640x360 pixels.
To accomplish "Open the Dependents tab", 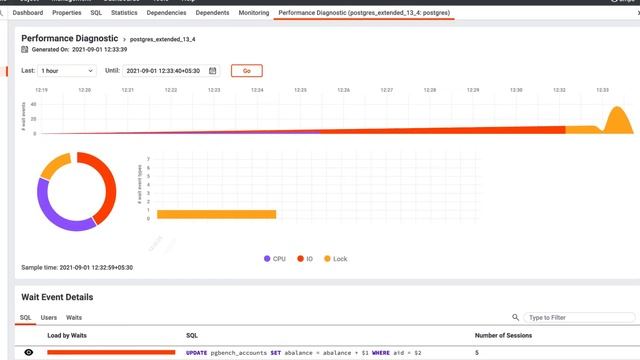I will pos(212,13).
